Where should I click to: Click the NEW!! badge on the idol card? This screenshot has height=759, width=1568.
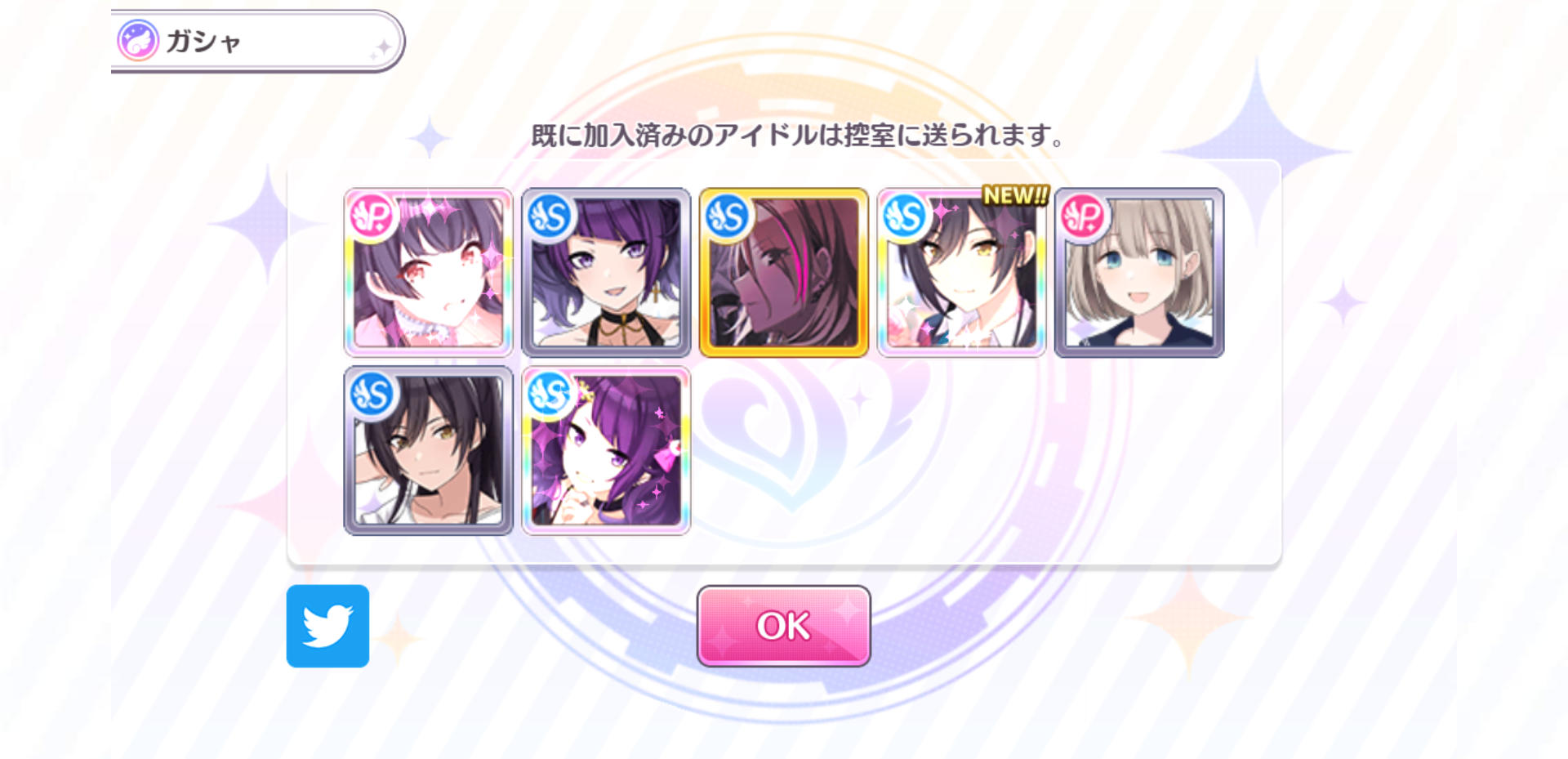[1015, 196]
